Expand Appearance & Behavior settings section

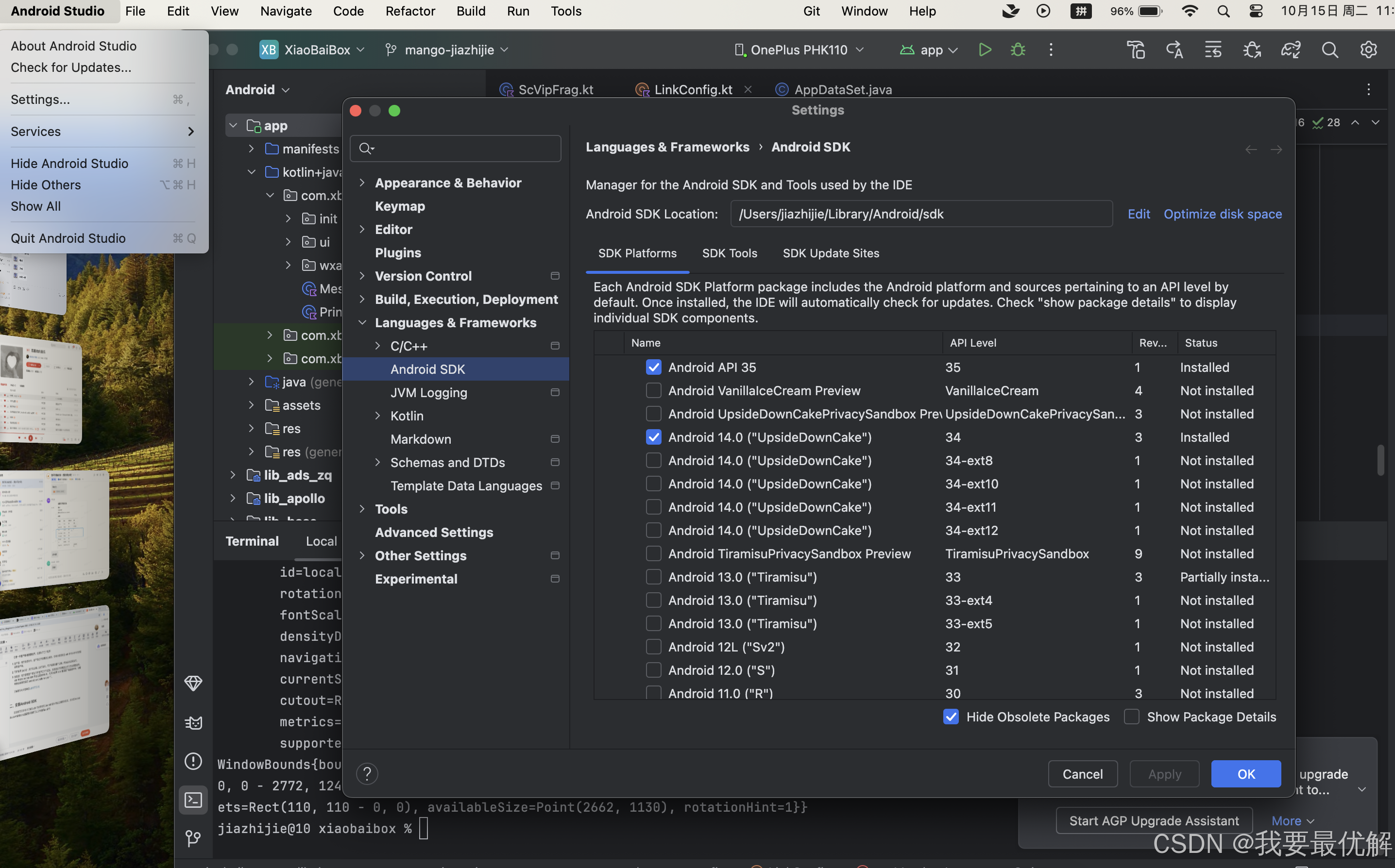(362, 183)
